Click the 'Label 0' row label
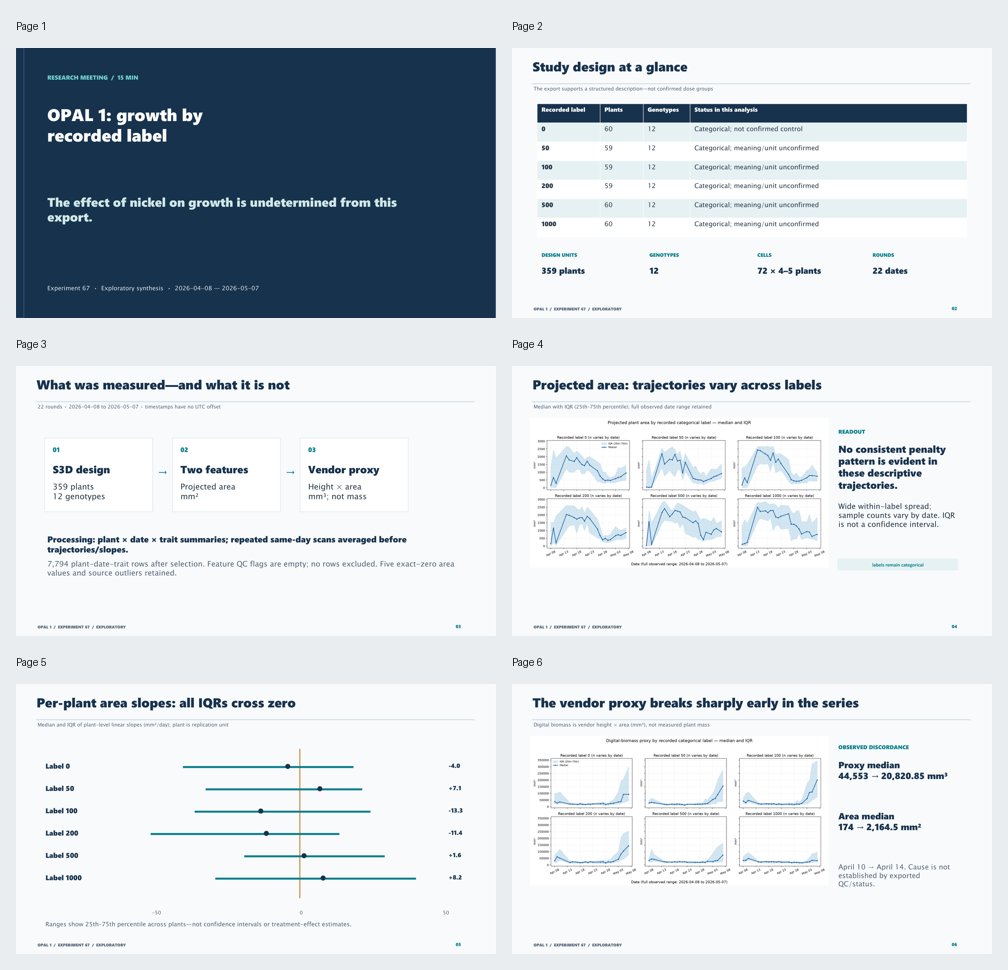The image size is (1008, 970). coord(58,766)
